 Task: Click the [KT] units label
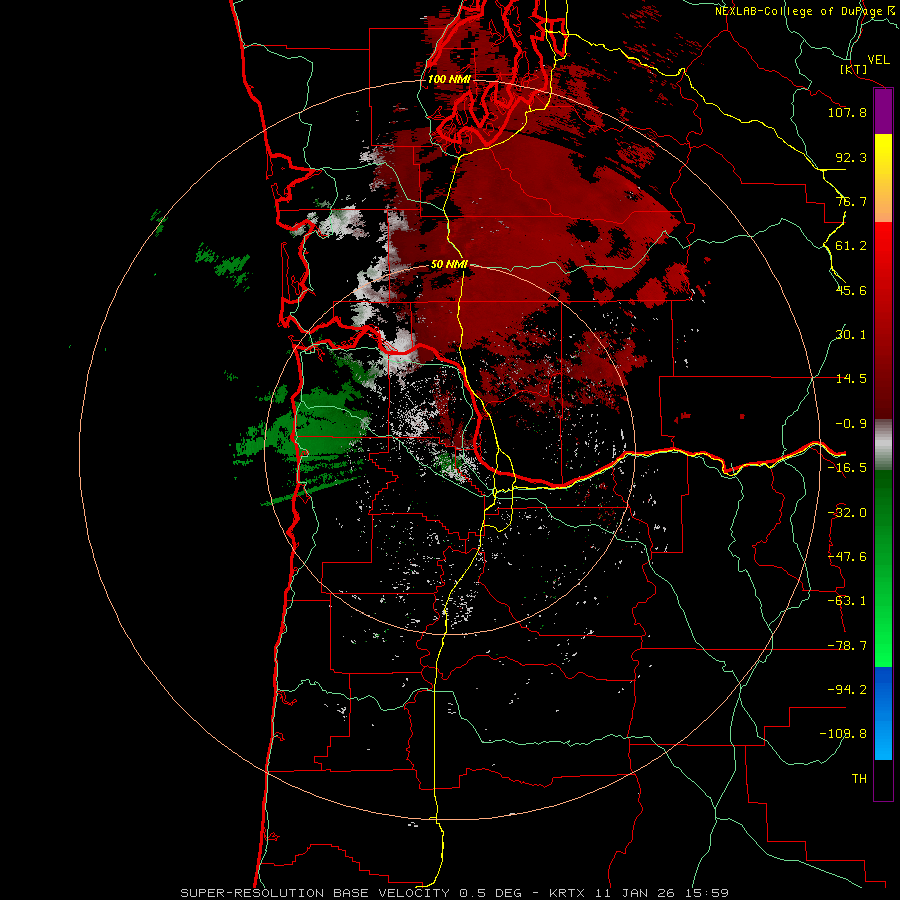point(854,69)
